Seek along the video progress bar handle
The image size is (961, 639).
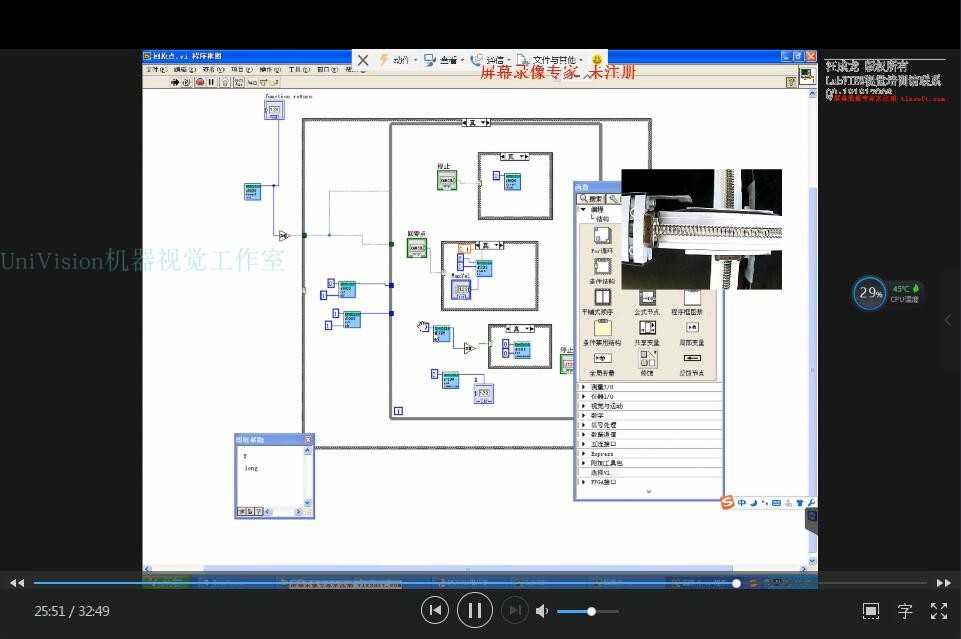coord(736,583)
